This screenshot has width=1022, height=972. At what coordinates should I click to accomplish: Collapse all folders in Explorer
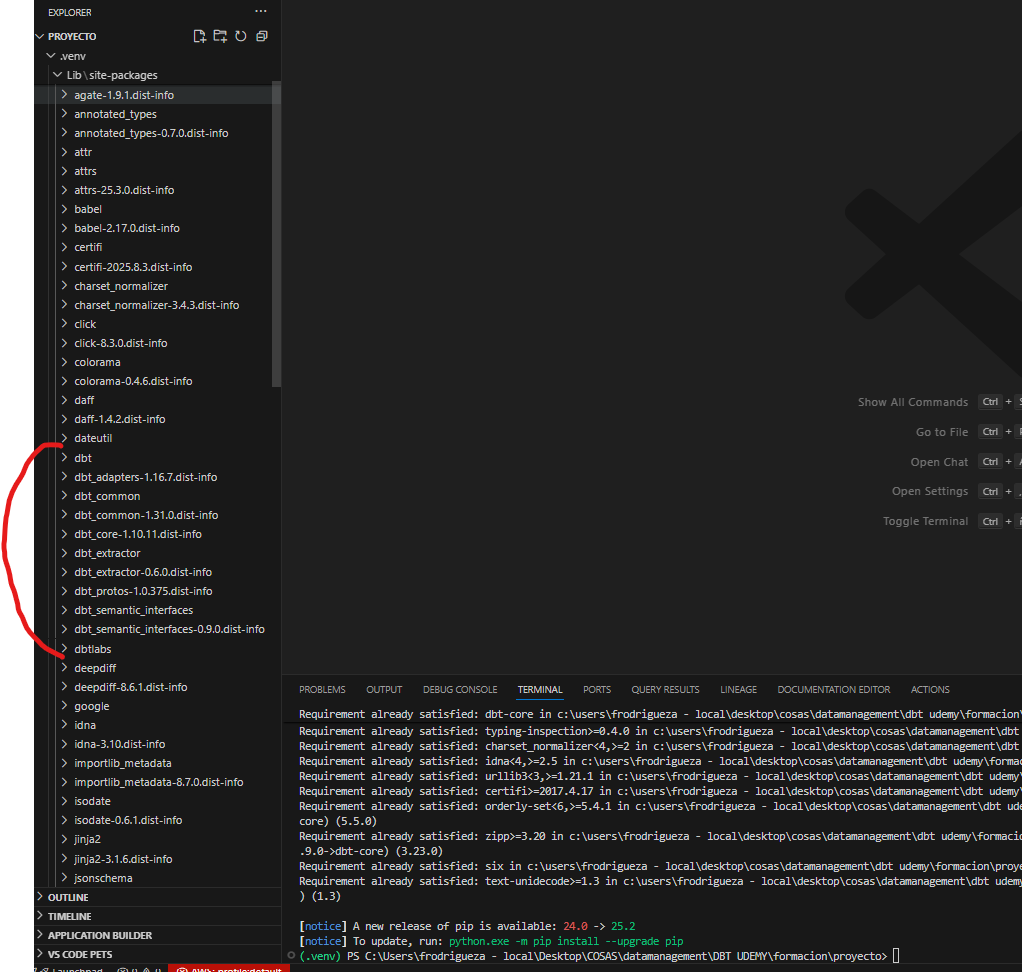(262, 36)
